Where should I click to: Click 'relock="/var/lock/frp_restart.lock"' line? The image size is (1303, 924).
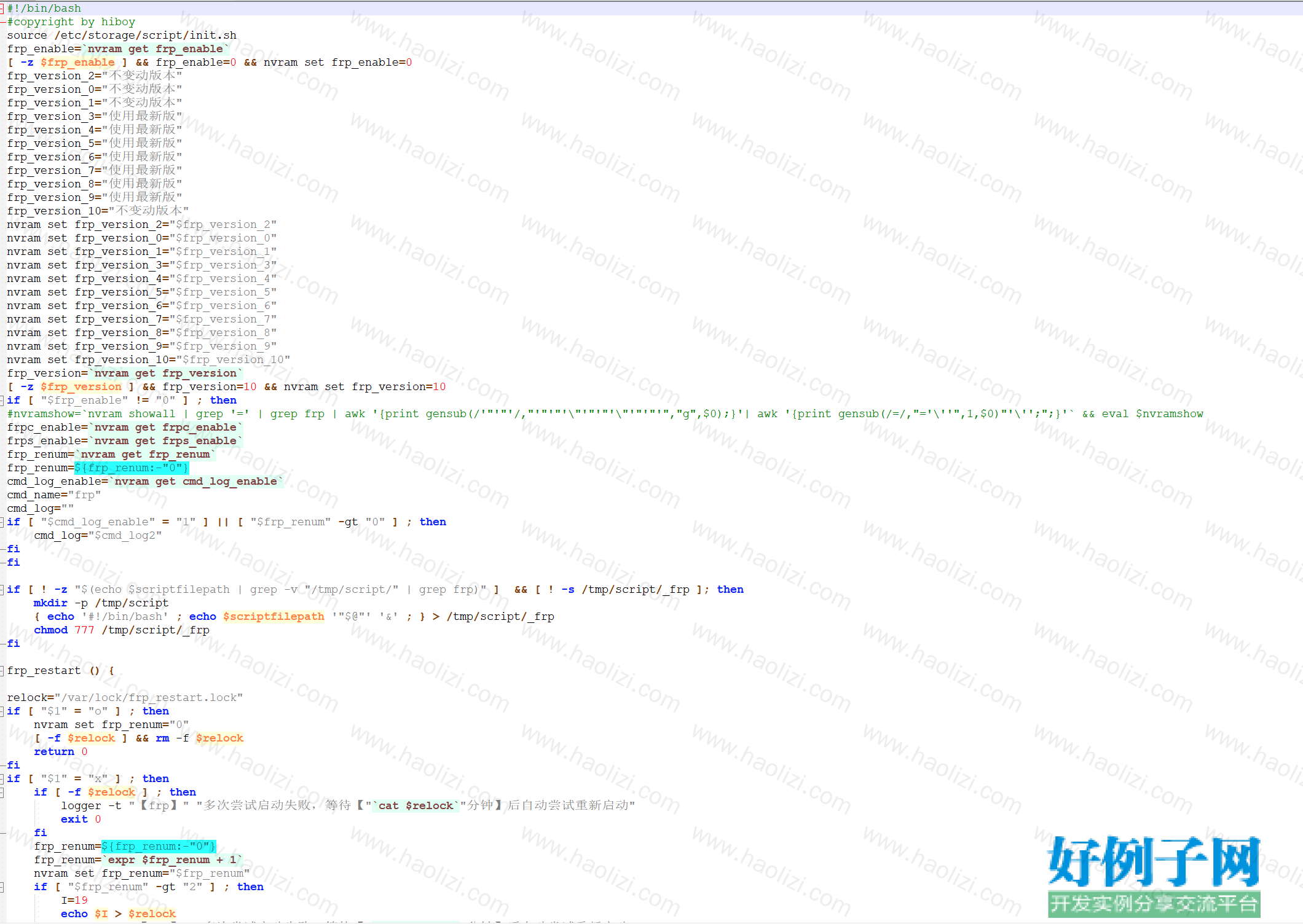point(125,697)
